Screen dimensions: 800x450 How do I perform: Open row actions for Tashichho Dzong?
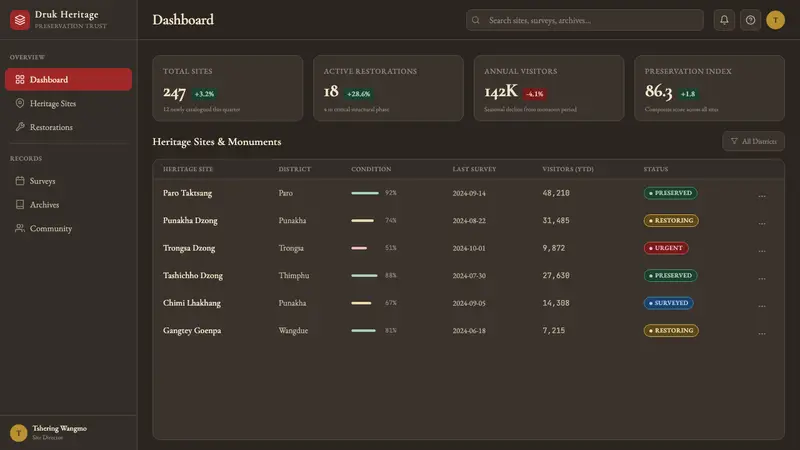[x=761, y=278]
